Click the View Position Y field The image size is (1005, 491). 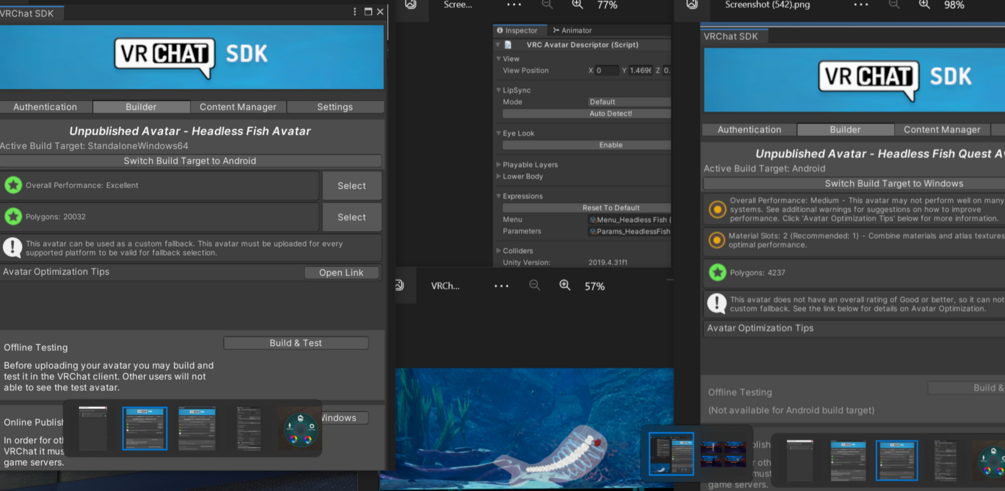(641, 71)
